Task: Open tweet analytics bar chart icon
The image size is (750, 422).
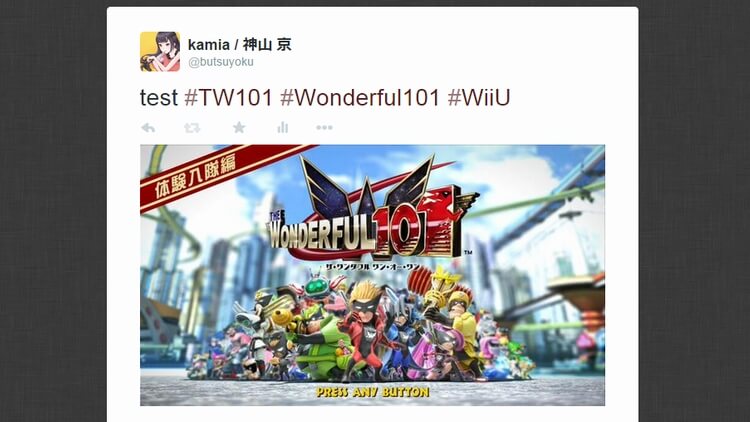Action: 283,127
